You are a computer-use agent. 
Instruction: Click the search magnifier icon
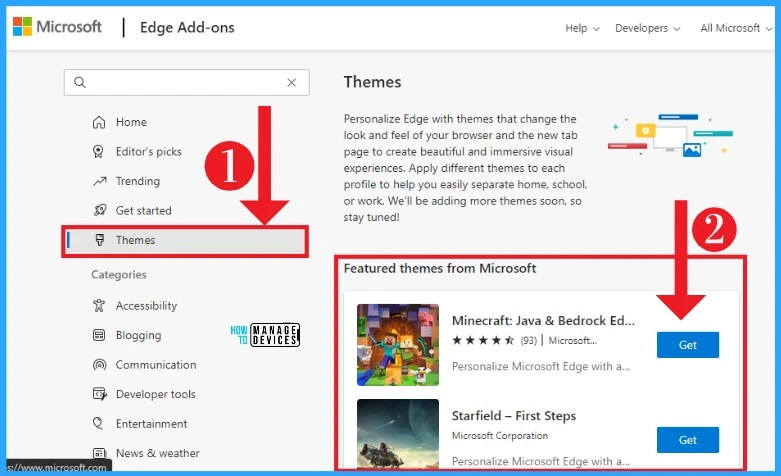pos(80,82)
